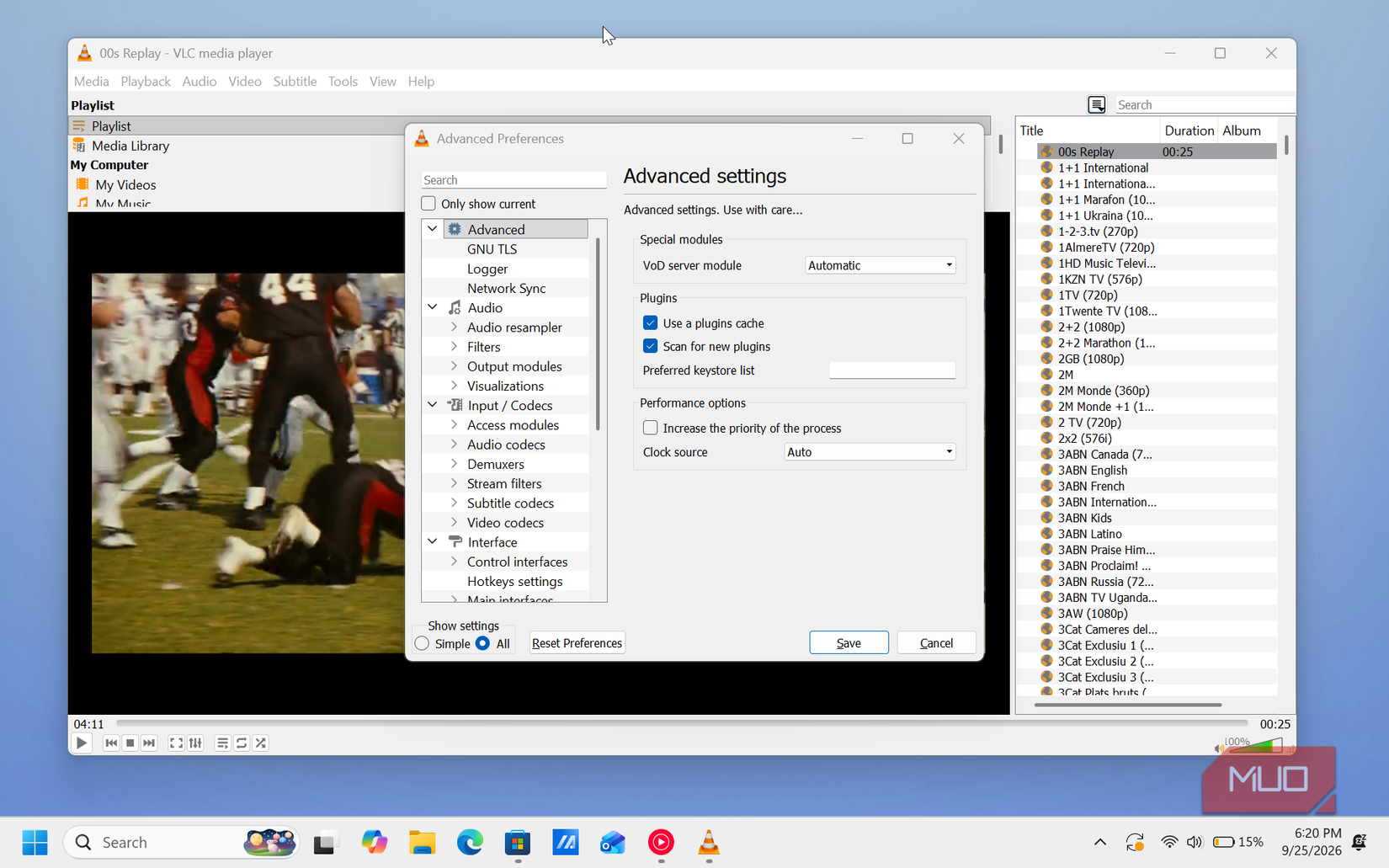Open Microsoft Edge from the taskbar
This screenshot has width=1389, height=868.
pyautogui.click(x=470, y=842)
